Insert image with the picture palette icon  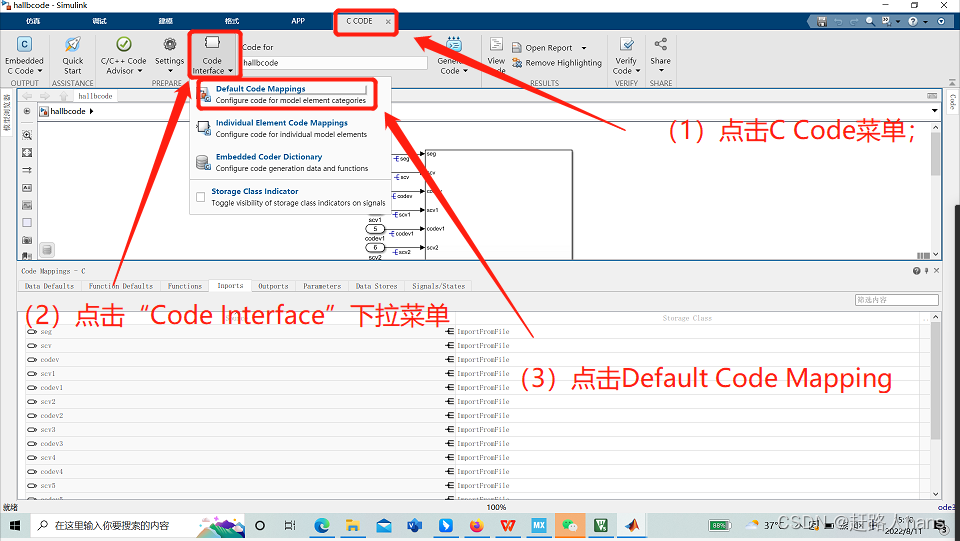point(27,205)
